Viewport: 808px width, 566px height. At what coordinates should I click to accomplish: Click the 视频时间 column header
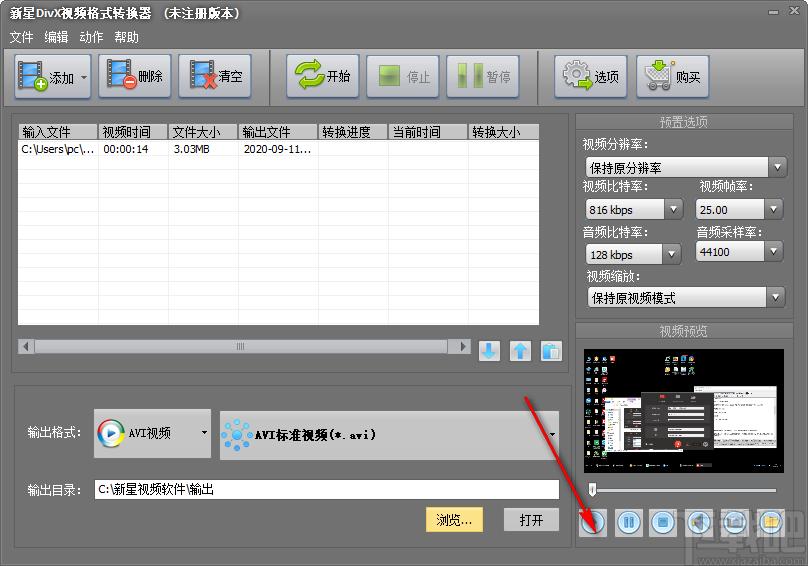(133, 132)
